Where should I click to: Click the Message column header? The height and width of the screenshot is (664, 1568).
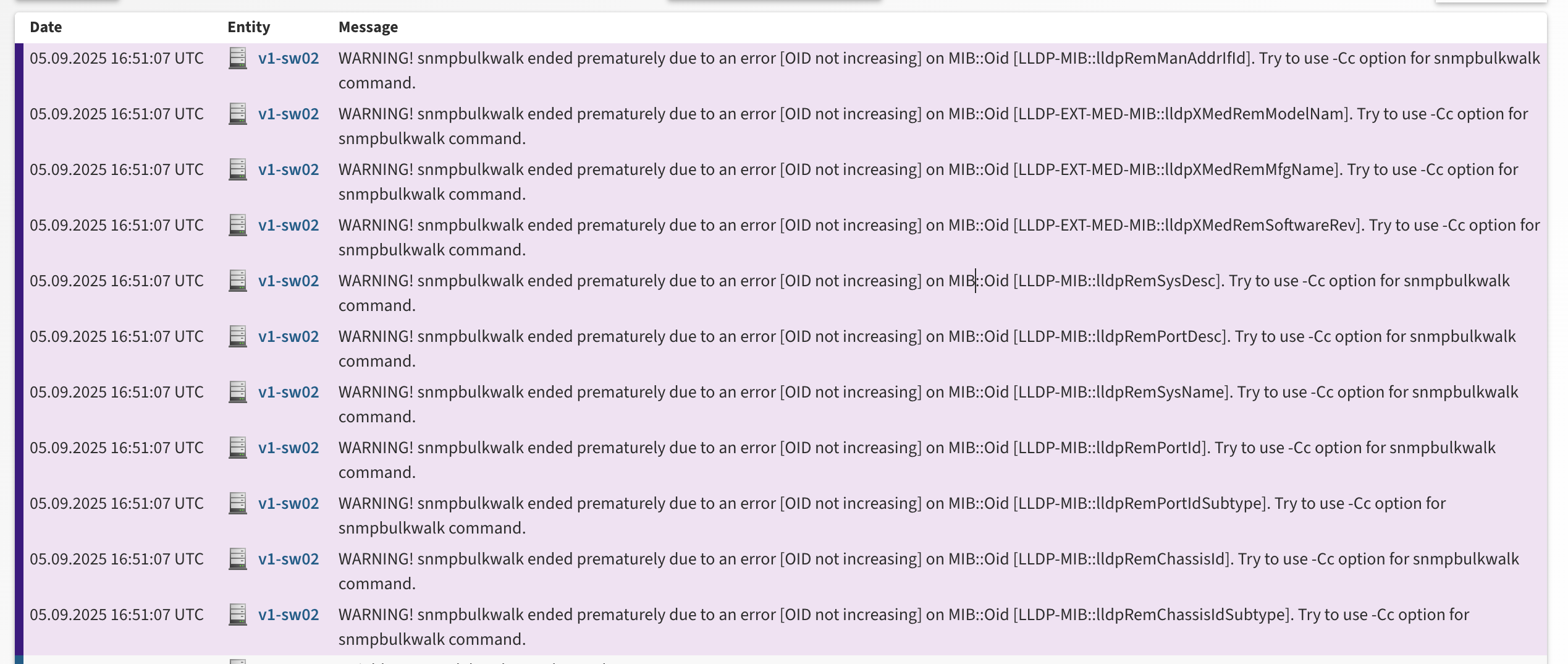tap(368, 27)
